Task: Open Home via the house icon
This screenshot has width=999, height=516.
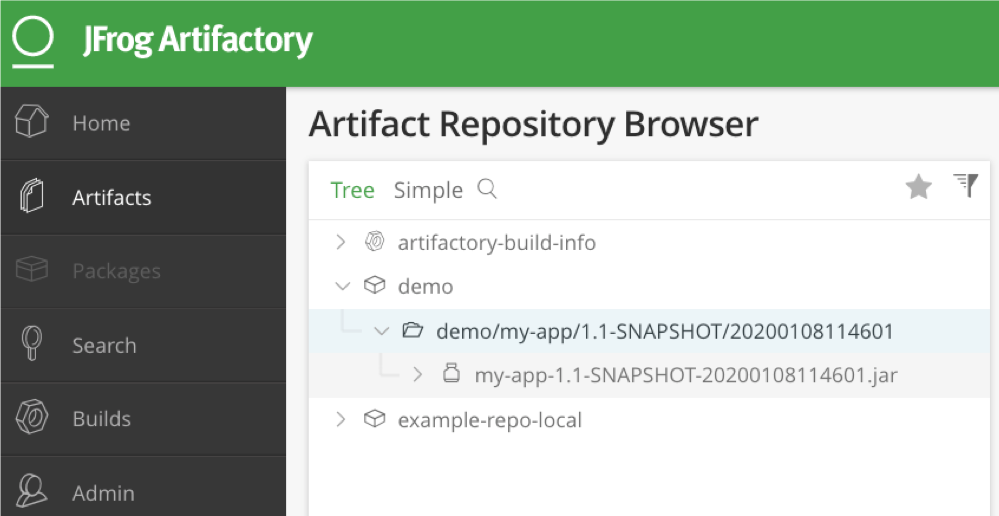Action: (31, 121)
